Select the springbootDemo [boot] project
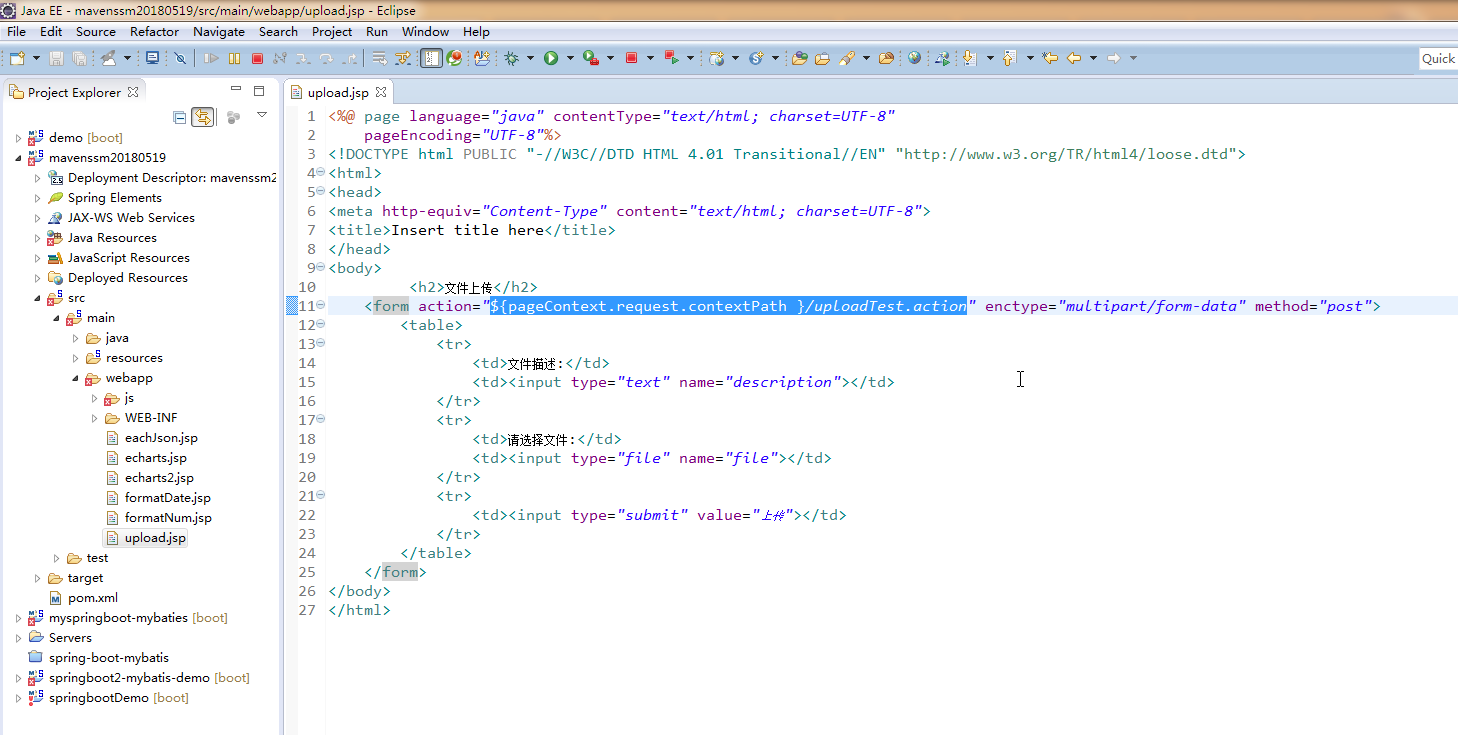 point(119,698)
